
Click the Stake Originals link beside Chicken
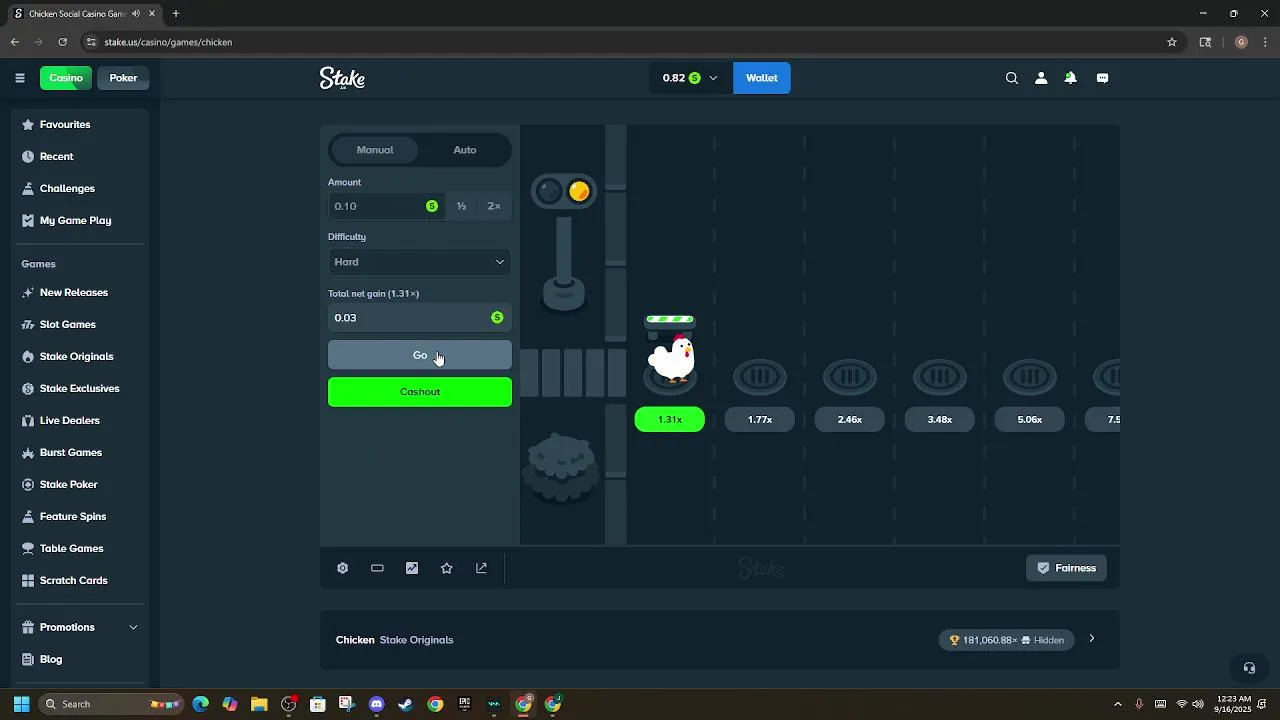click(x=416, y=640)
